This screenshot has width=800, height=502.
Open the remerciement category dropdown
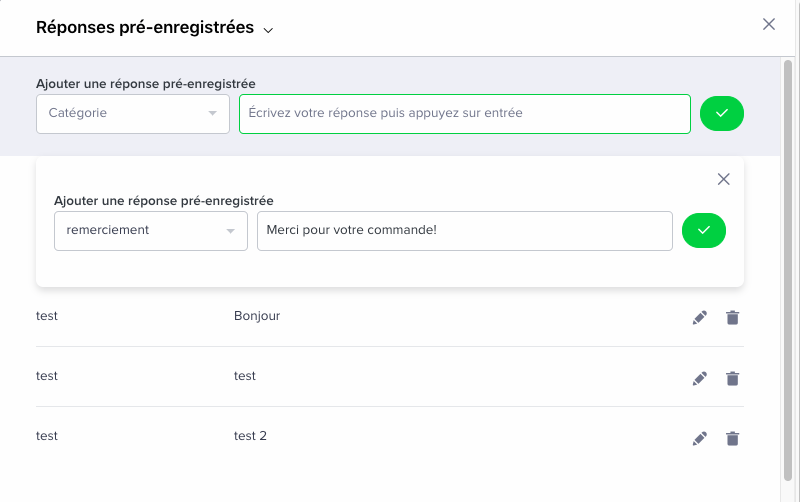coord(151,231)
